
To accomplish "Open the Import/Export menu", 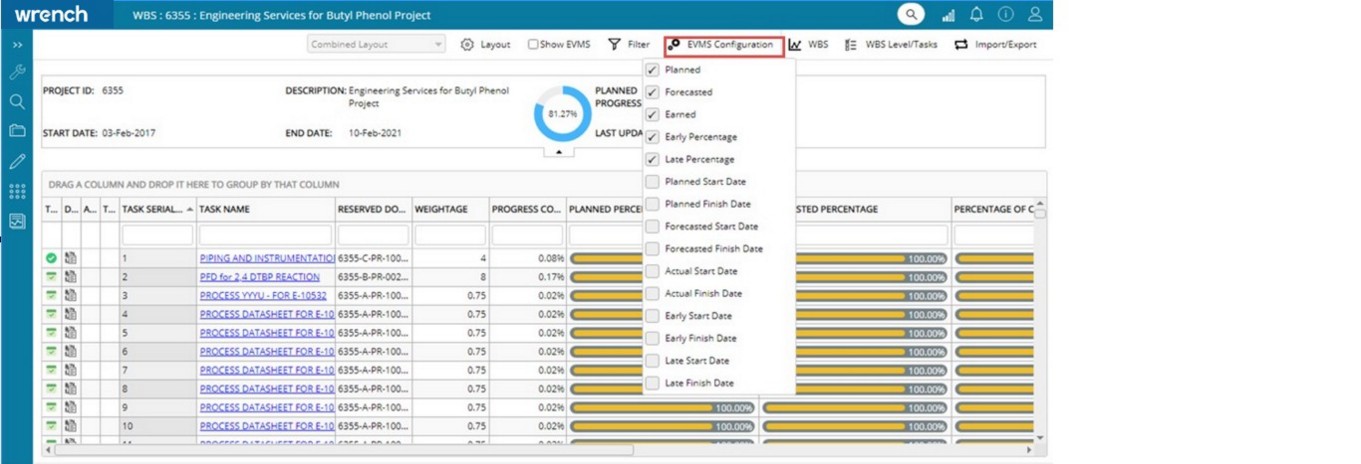I will 995,45.
